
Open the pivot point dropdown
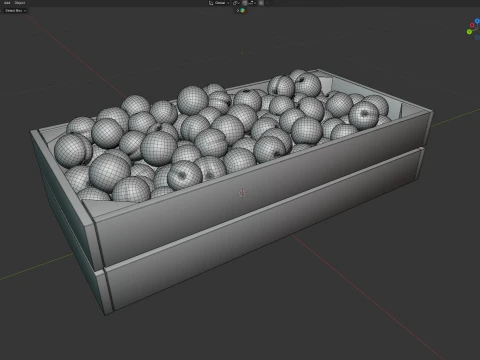tap(236, 3)
